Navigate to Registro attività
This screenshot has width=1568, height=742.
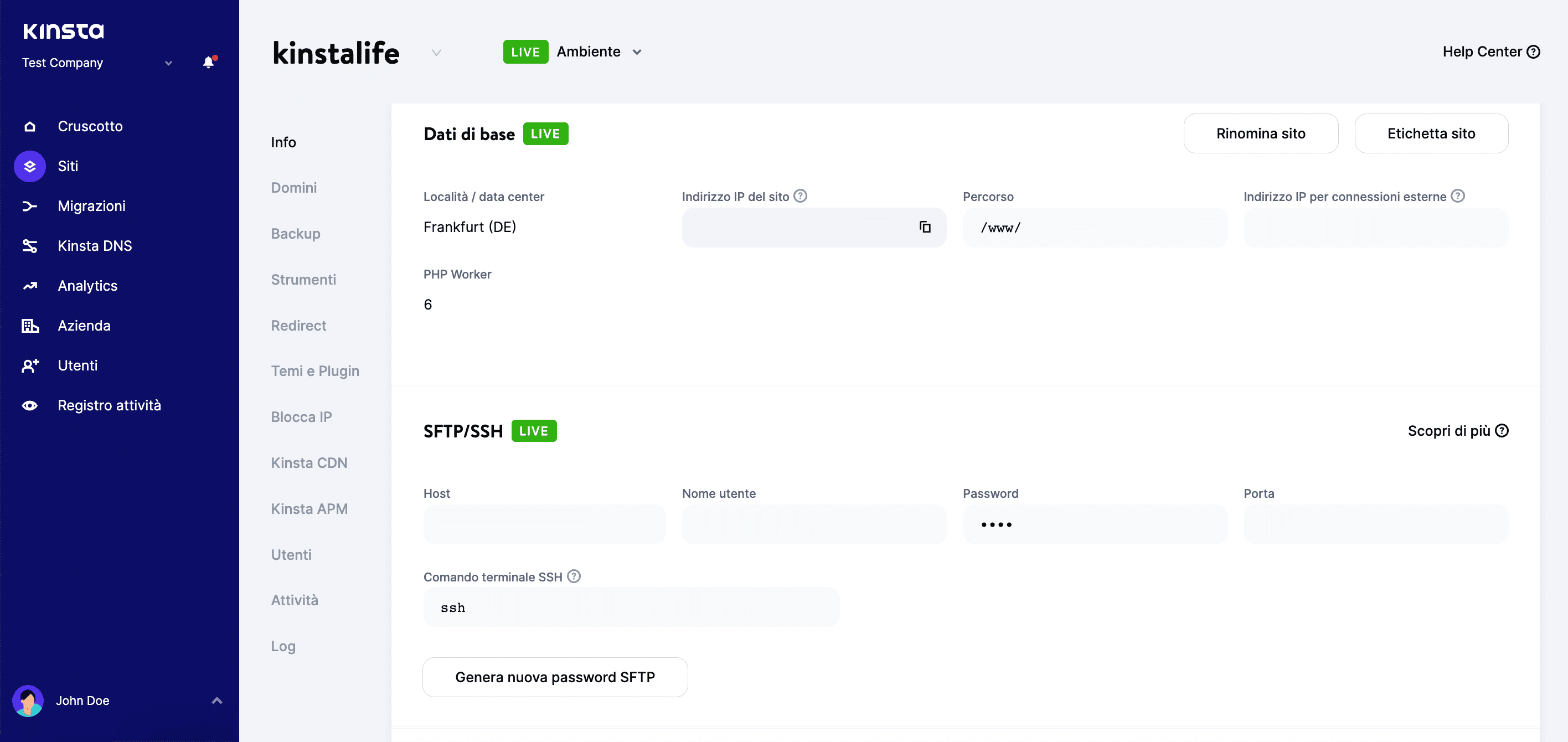coord(109,405)
